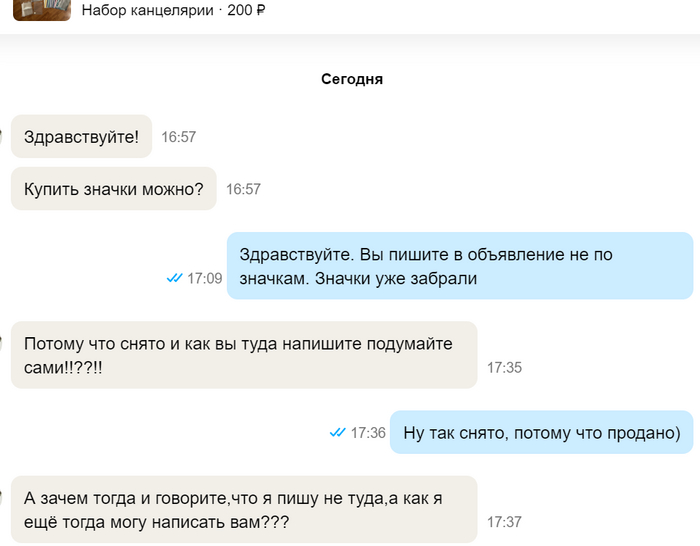Click the 17:36 message timestamp

(x=367, y=433)
